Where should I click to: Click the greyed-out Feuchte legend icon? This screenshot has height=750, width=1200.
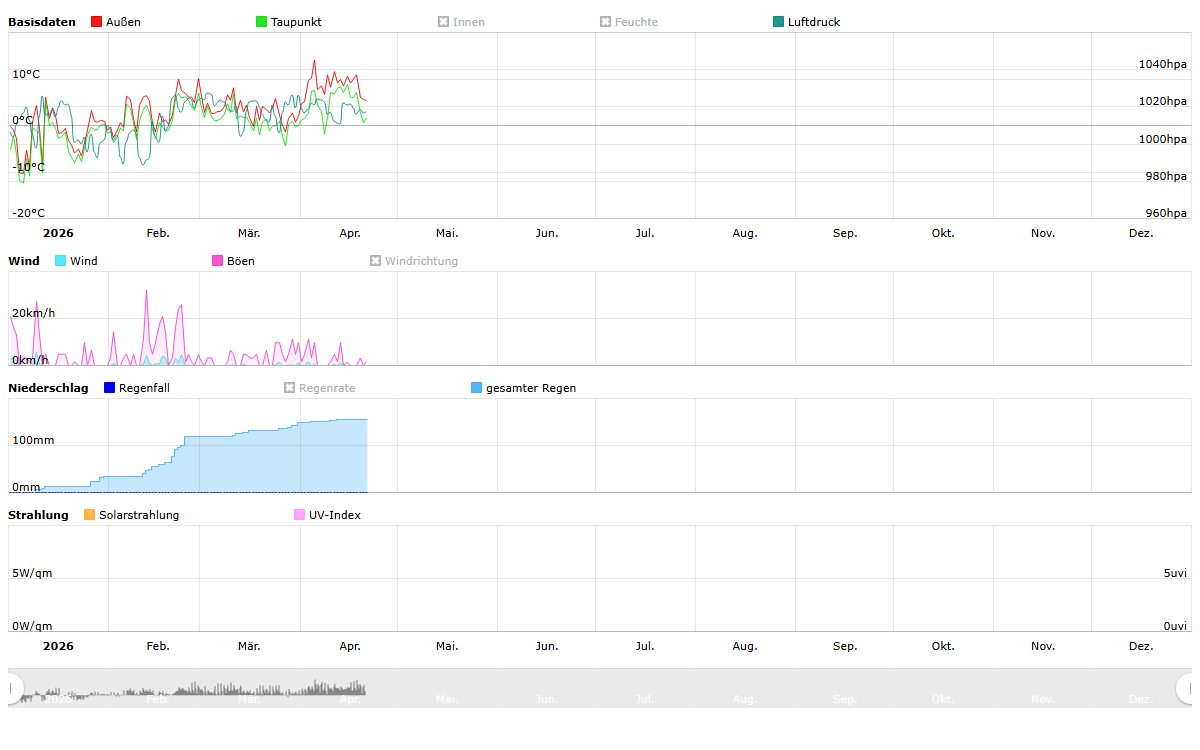(606, 22)
